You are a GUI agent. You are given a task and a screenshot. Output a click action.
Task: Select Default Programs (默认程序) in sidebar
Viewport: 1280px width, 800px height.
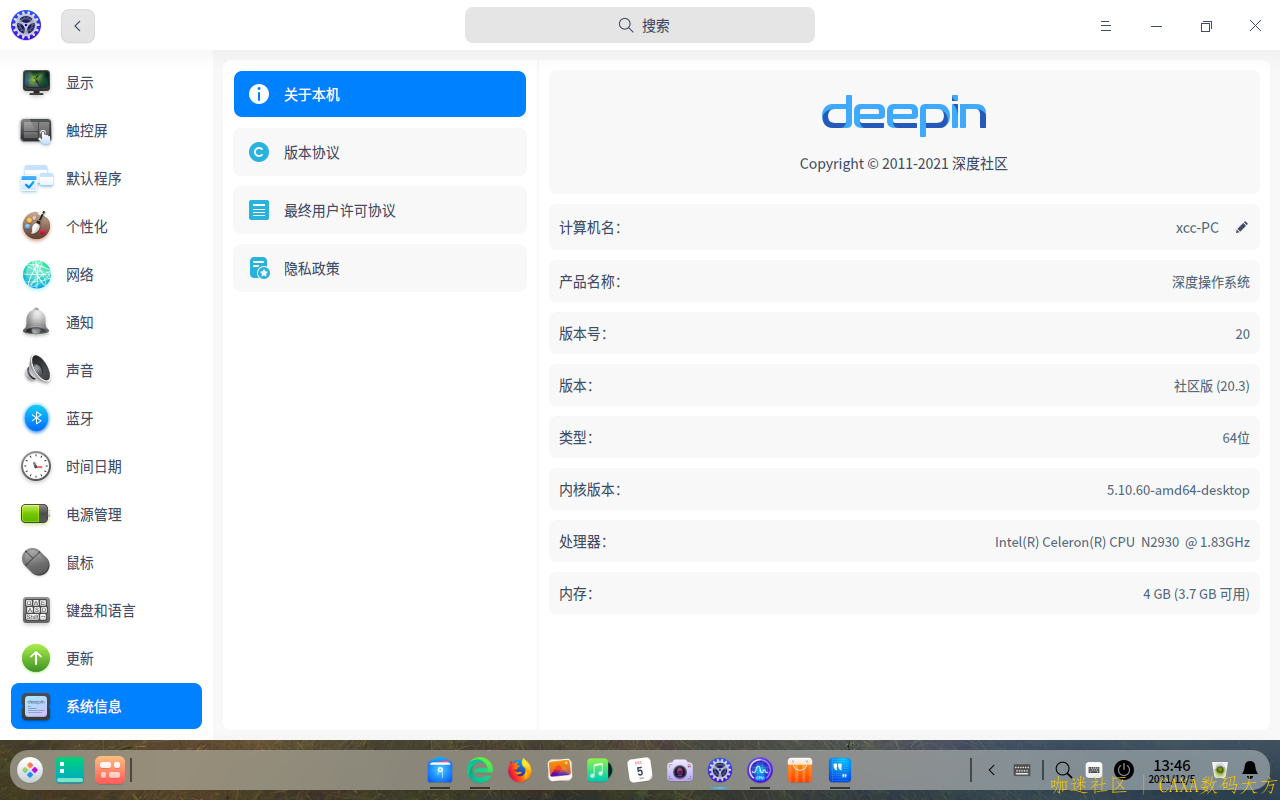tap(106, 179)
